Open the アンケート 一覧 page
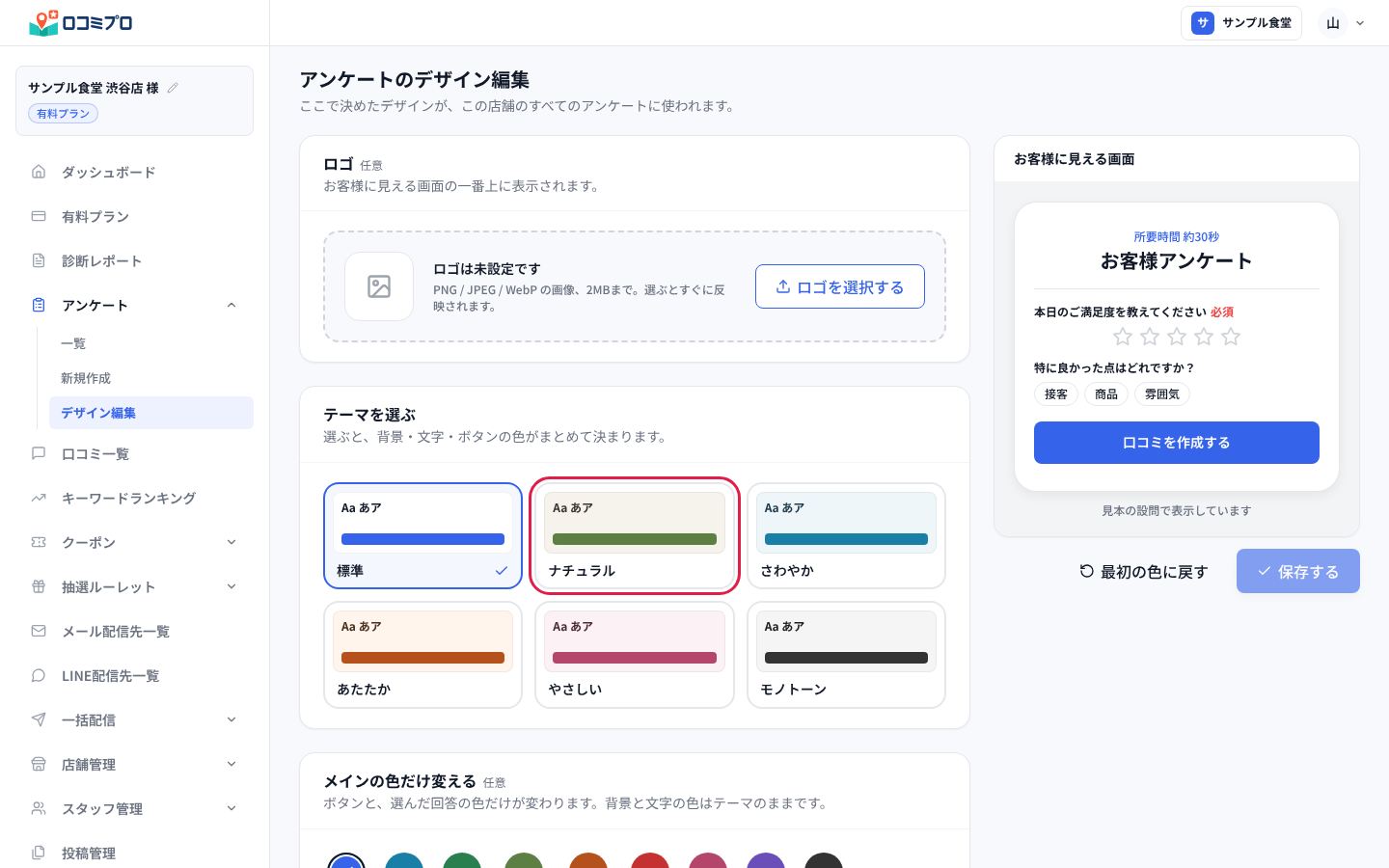1389x868 pixels. tap(151, 343)
